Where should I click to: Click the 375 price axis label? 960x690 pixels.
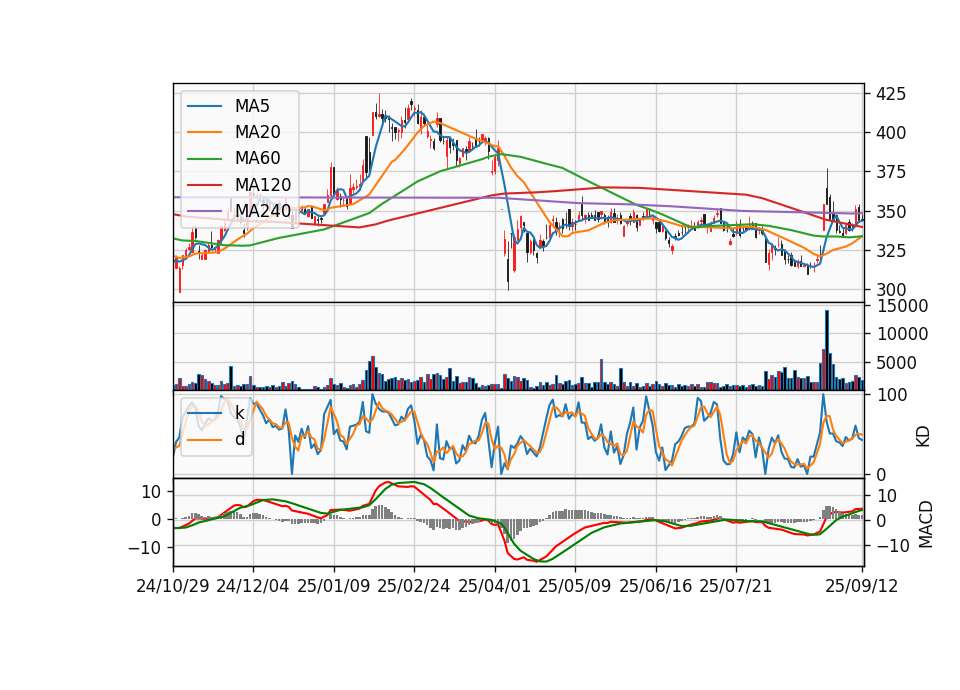(891, 172)
